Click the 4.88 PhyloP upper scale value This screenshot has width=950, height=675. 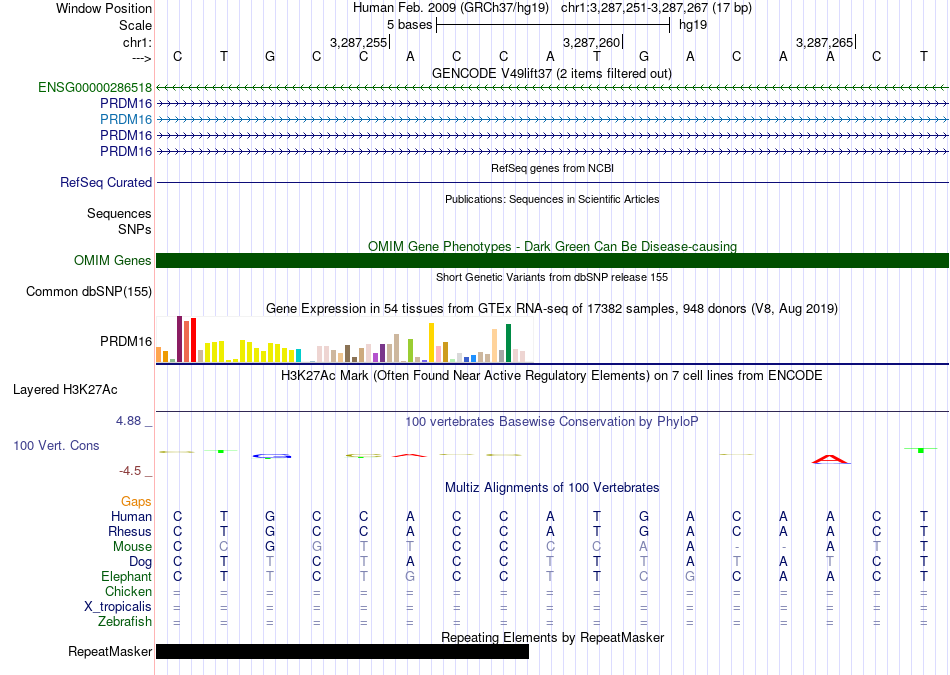pyautogui.click(x=128, y=421)
